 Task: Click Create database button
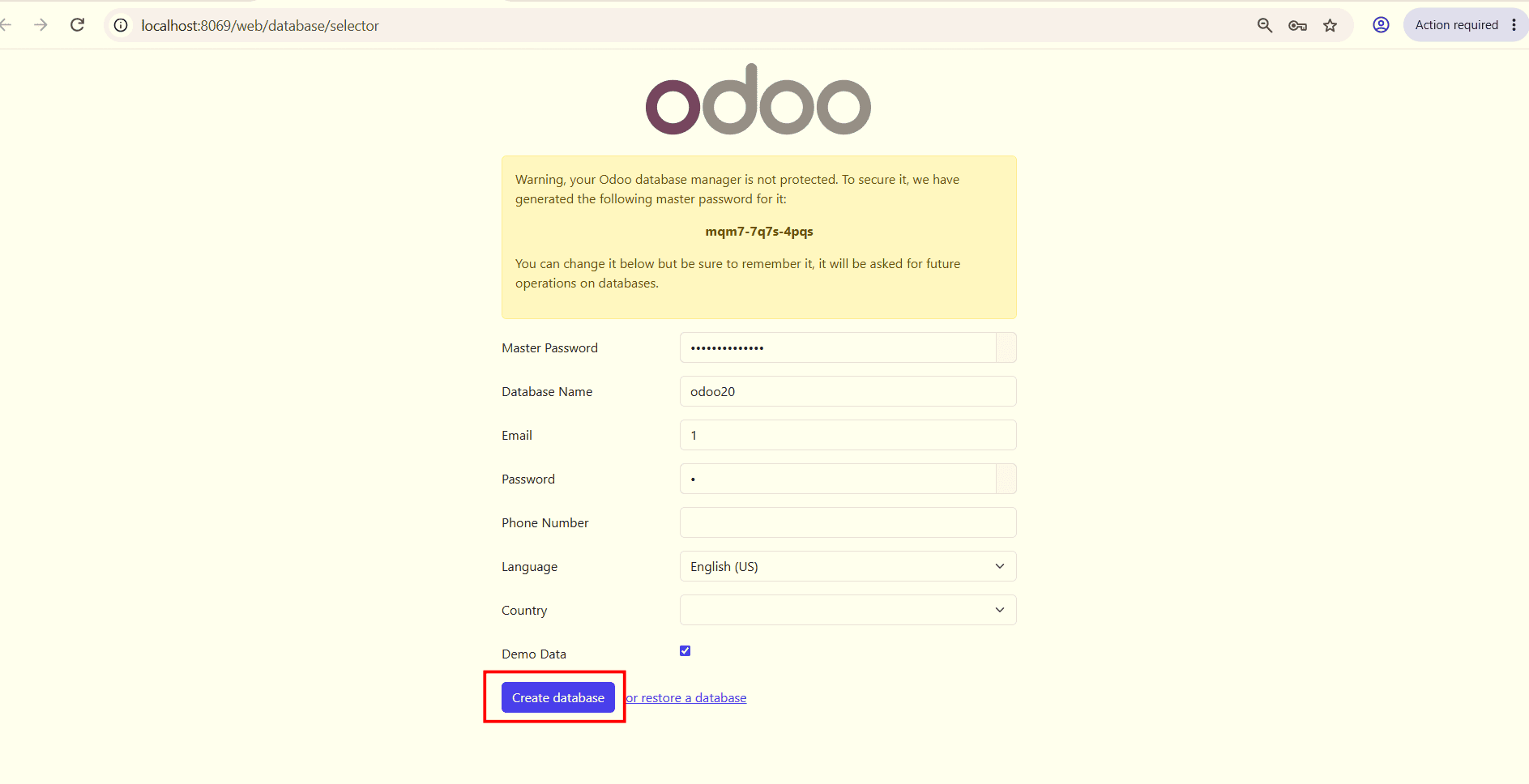tap(558, 697)
